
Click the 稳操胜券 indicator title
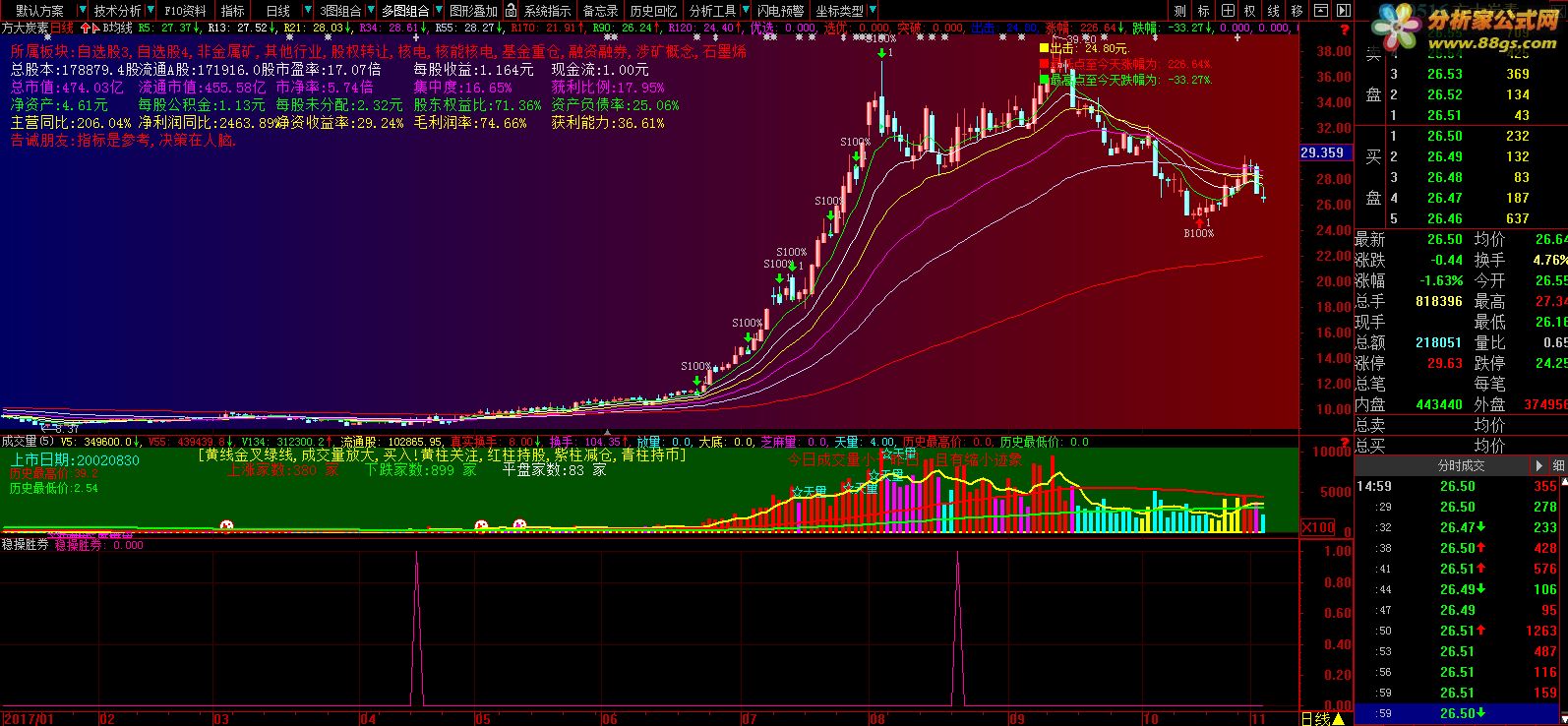(x=25, y=543)
